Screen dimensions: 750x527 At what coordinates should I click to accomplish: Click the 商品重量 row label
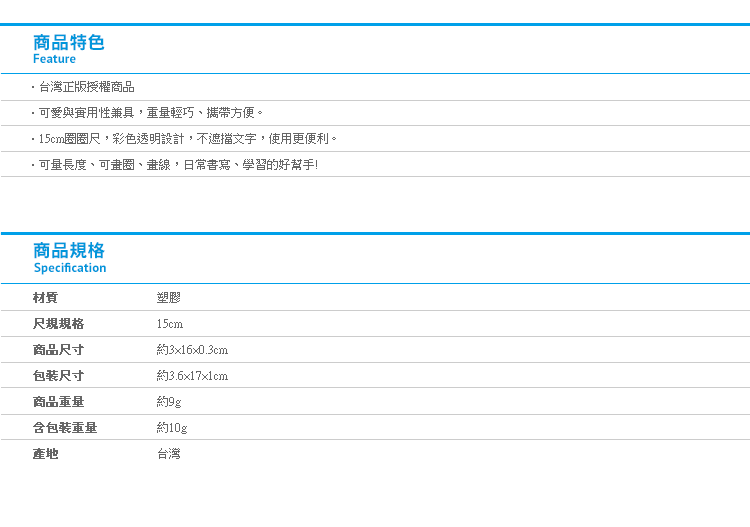[58, 402]
